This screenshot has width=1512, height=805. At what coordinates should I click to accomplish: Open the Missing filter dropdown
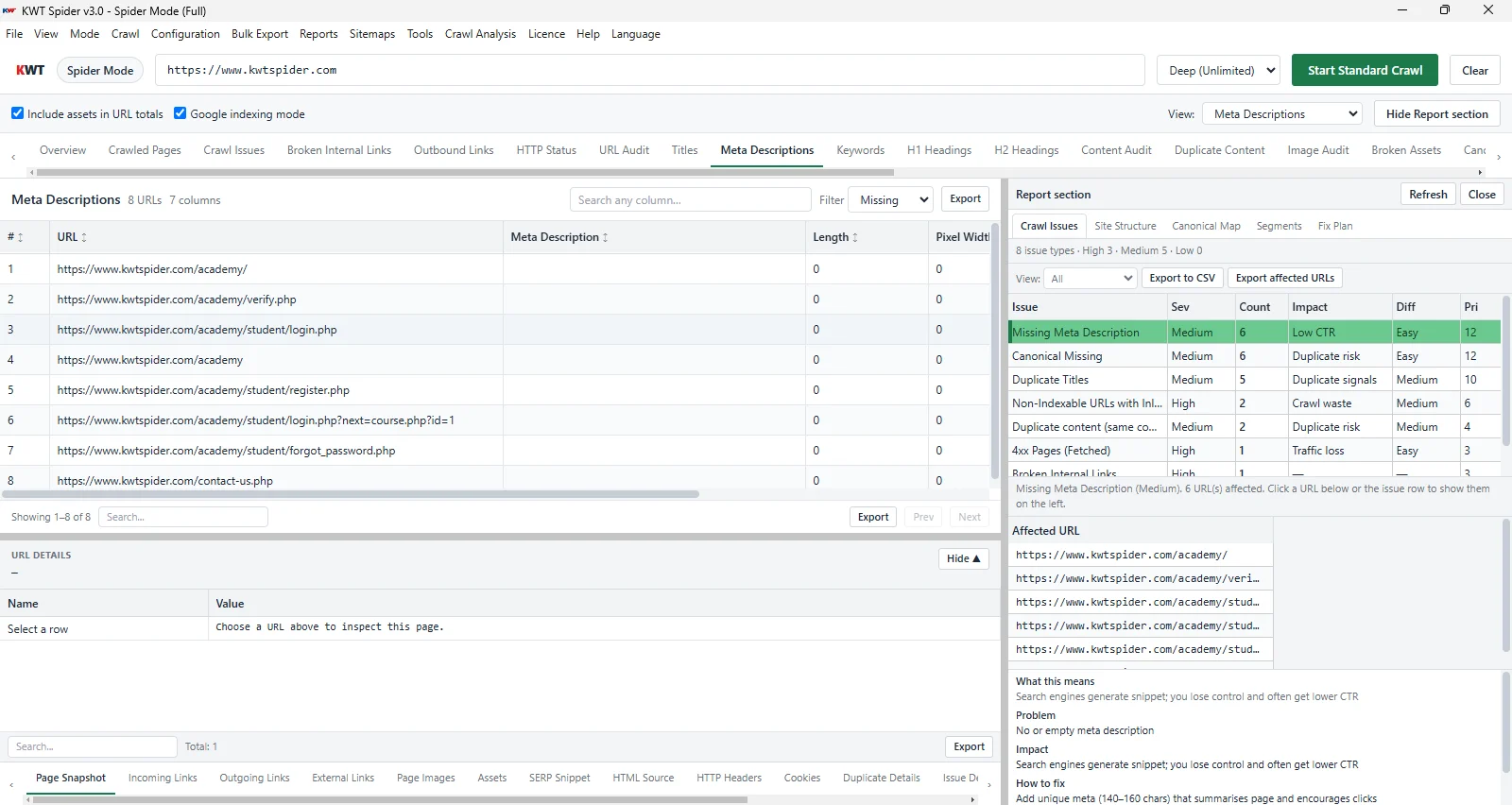890,199
